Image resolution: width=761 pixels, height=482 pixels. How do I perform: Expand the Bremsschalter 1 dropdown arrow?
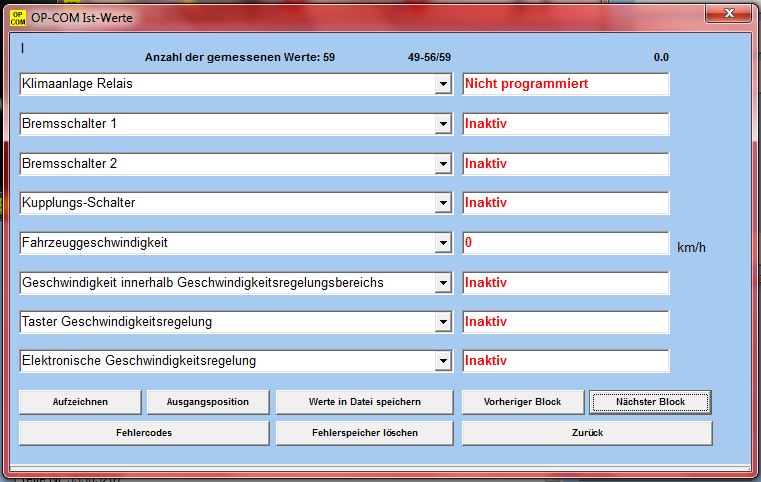pyautogui.click(x=443, y=124)
